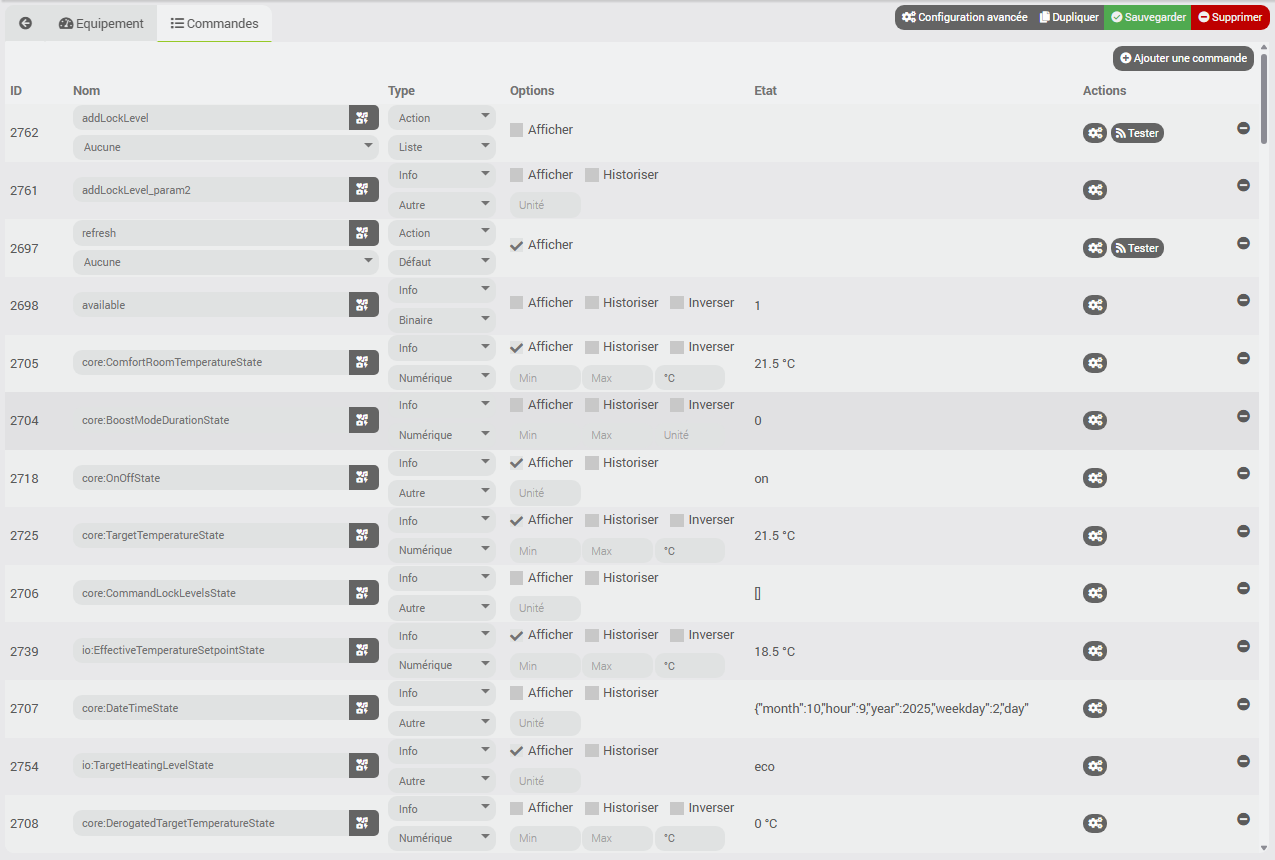This screenshot has width=1275, height=860.
Task: Open icon picker for refresh command
Action: coord(364,233)
